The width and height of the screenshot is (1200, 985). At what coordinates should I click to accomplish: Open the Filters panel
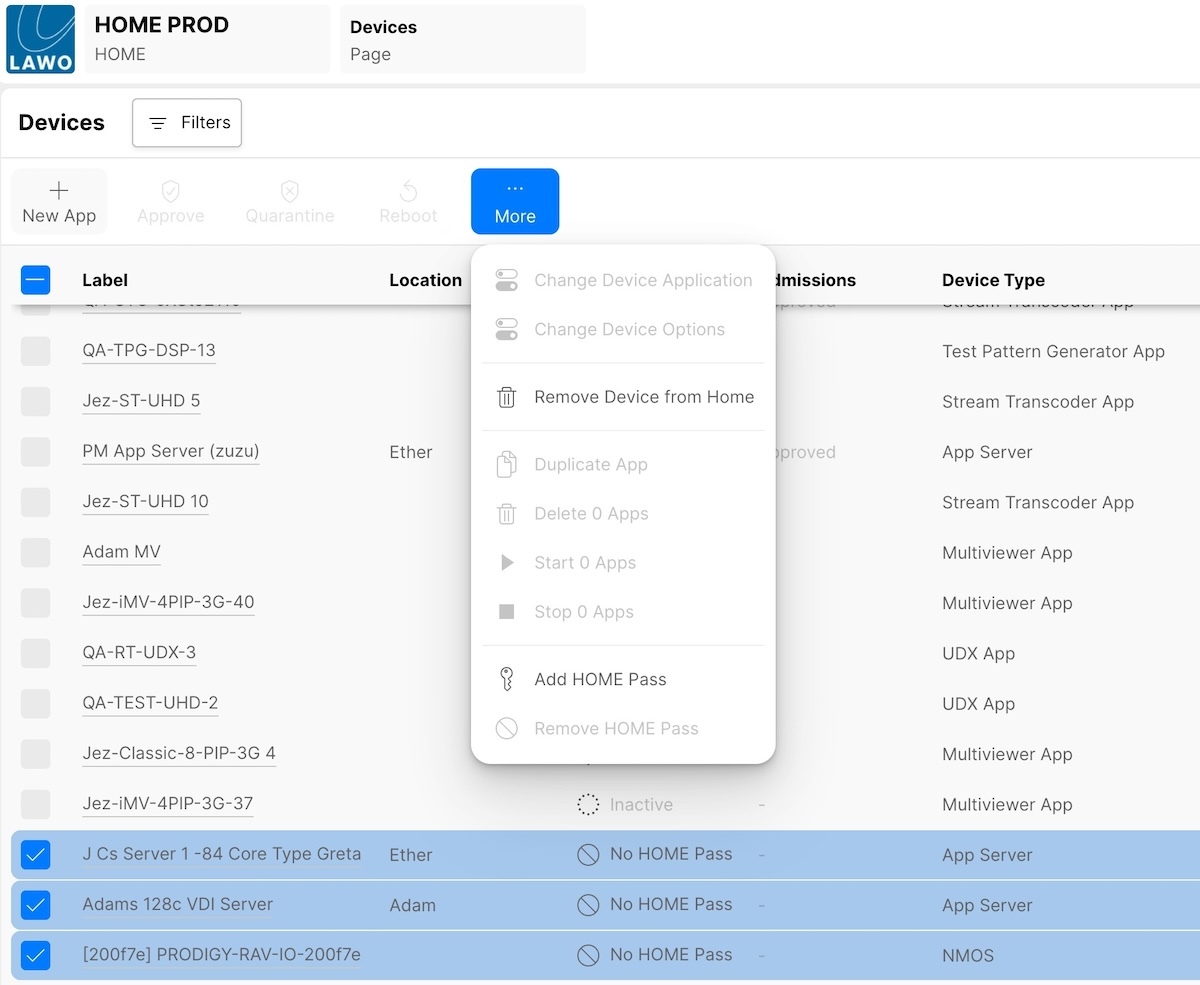tap(187, 123)
